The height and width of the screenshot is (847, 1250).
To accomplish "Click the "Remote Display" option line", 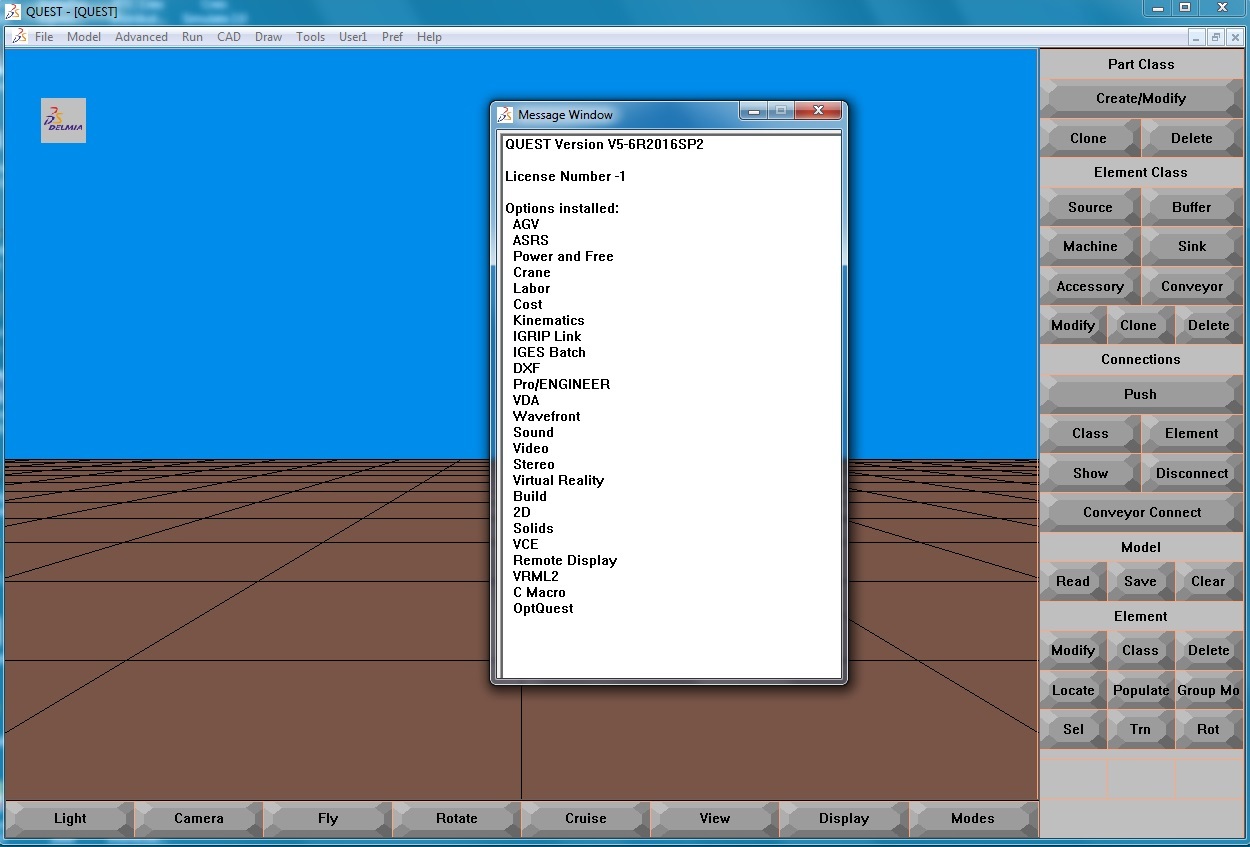I will (x=565, y=560).
